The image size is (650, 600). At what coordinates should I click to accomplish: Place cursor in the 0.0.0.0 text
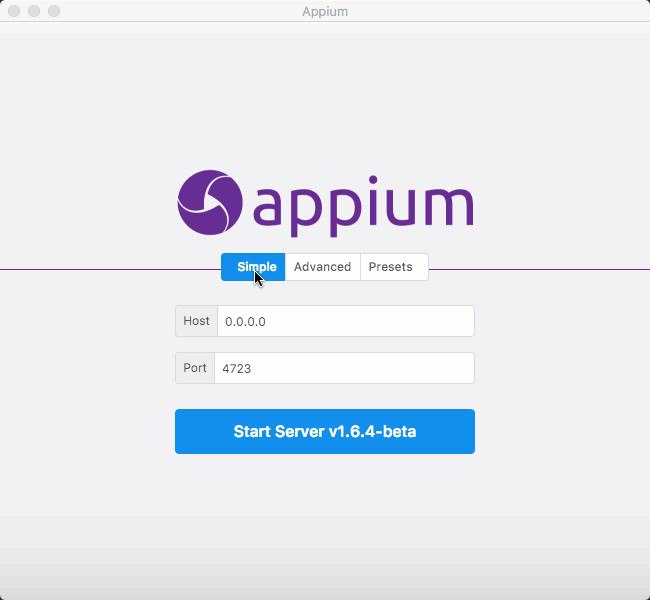click(245, 322)
